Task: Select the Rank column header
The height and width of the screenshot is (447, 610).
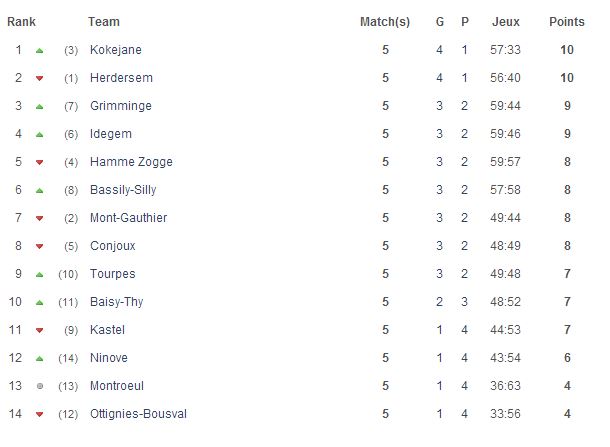Action: (21, 22)
